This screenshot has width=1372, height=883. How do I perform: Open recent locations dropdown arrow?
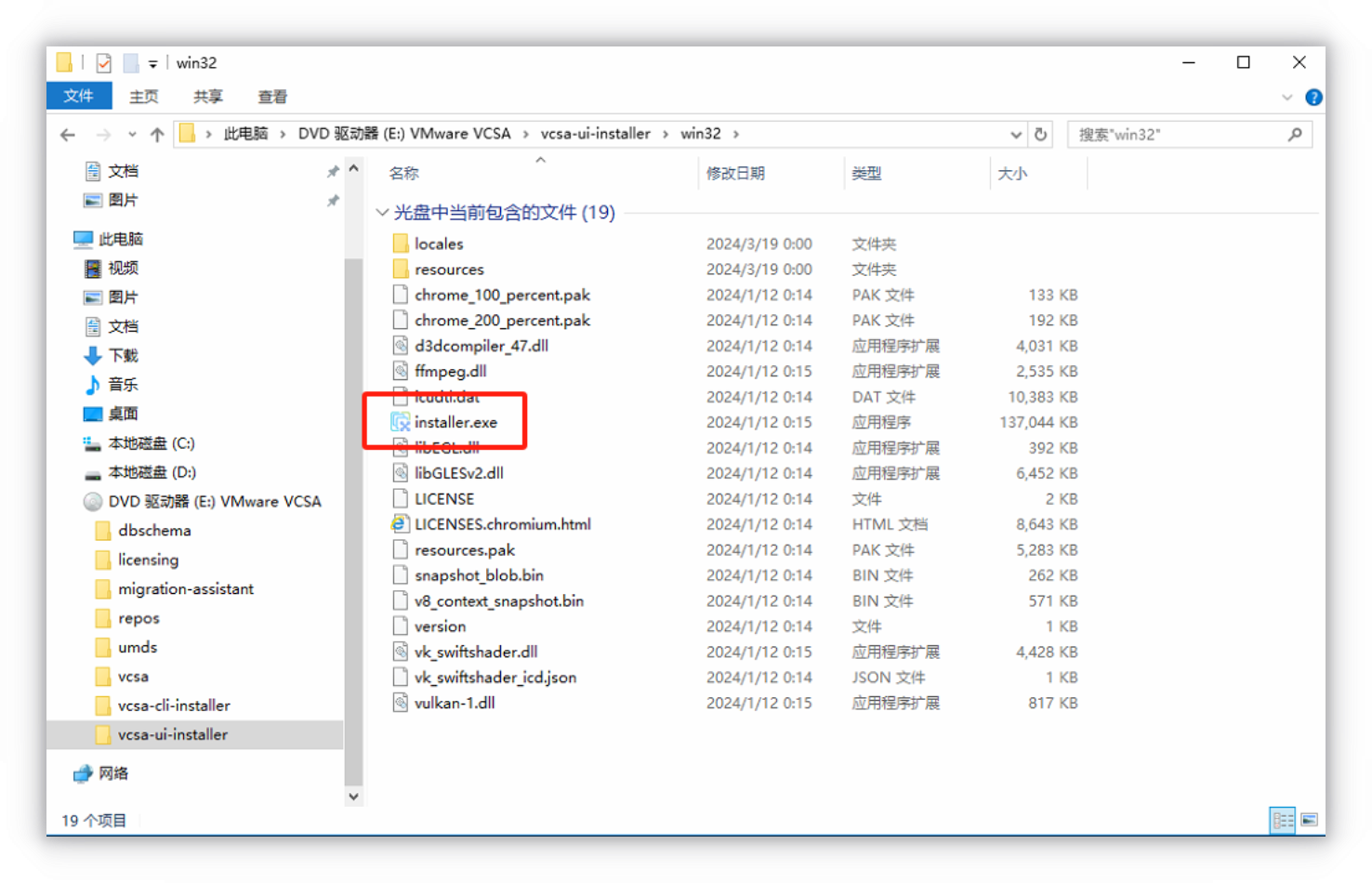132,135
